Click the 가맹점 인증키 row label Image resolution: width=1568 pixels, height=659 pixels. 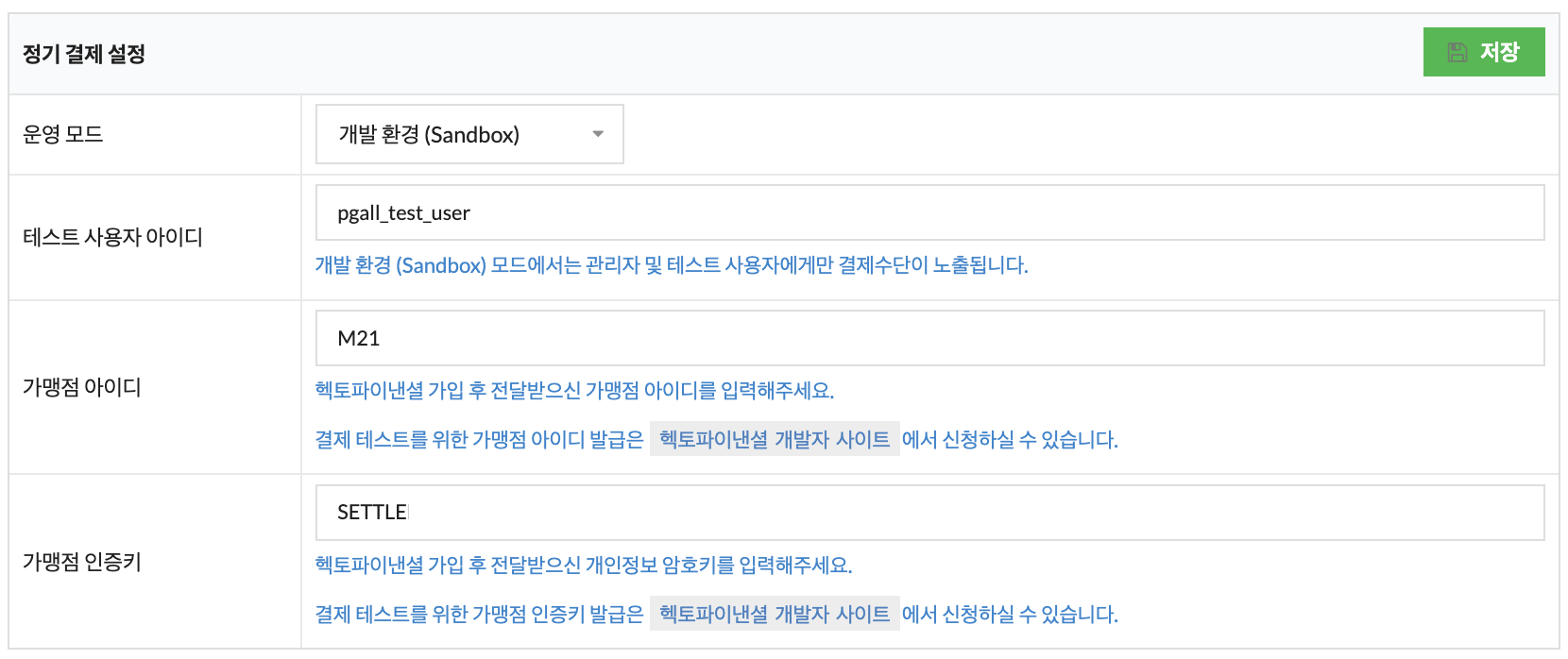pos(82,562)
